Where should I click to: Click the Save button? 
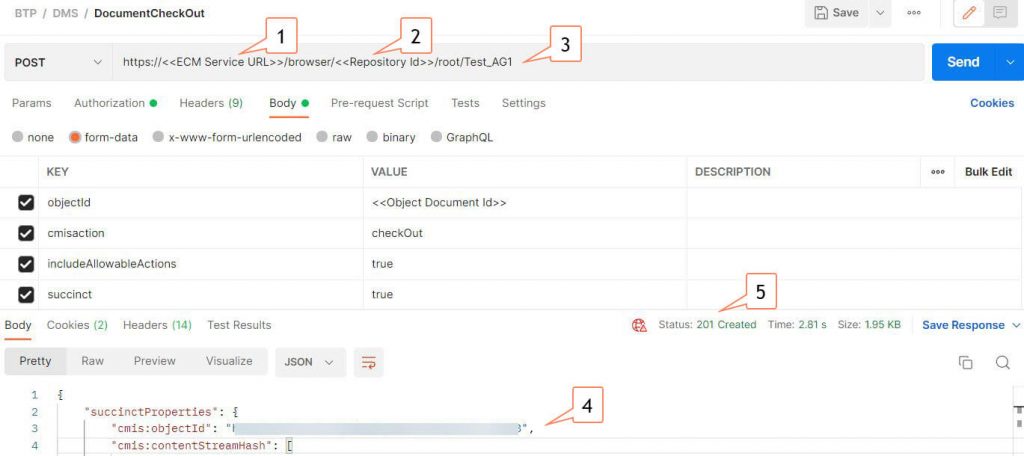(x=837, y=13)
